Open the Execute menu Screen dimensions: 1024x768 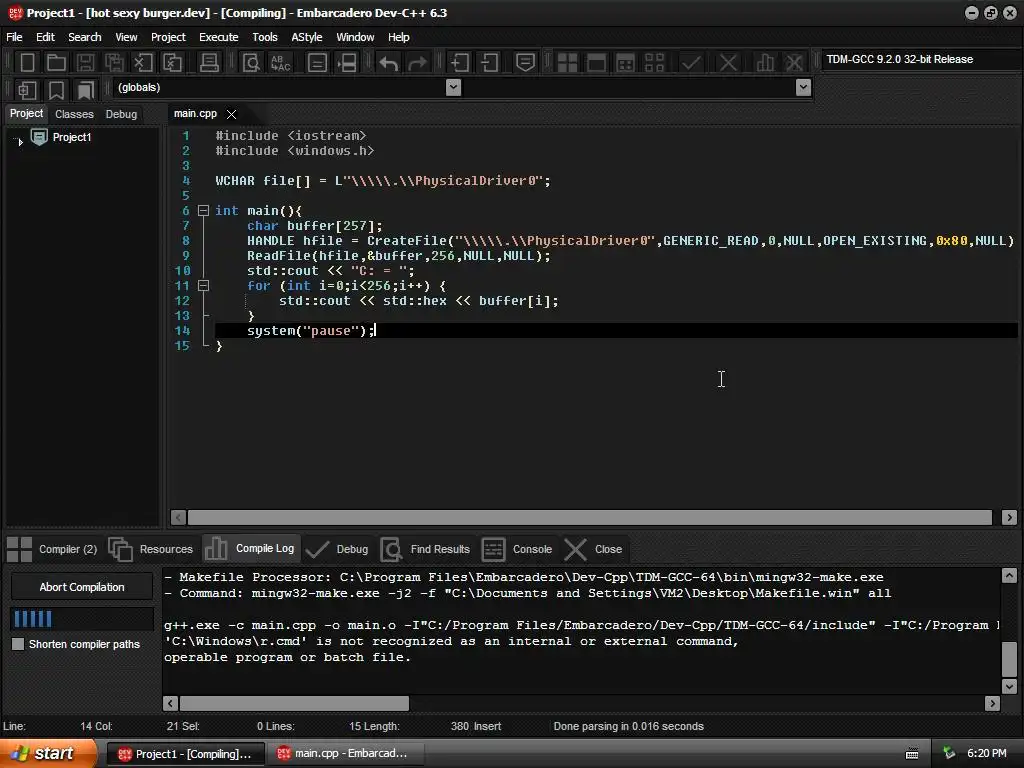click(218, 37)
